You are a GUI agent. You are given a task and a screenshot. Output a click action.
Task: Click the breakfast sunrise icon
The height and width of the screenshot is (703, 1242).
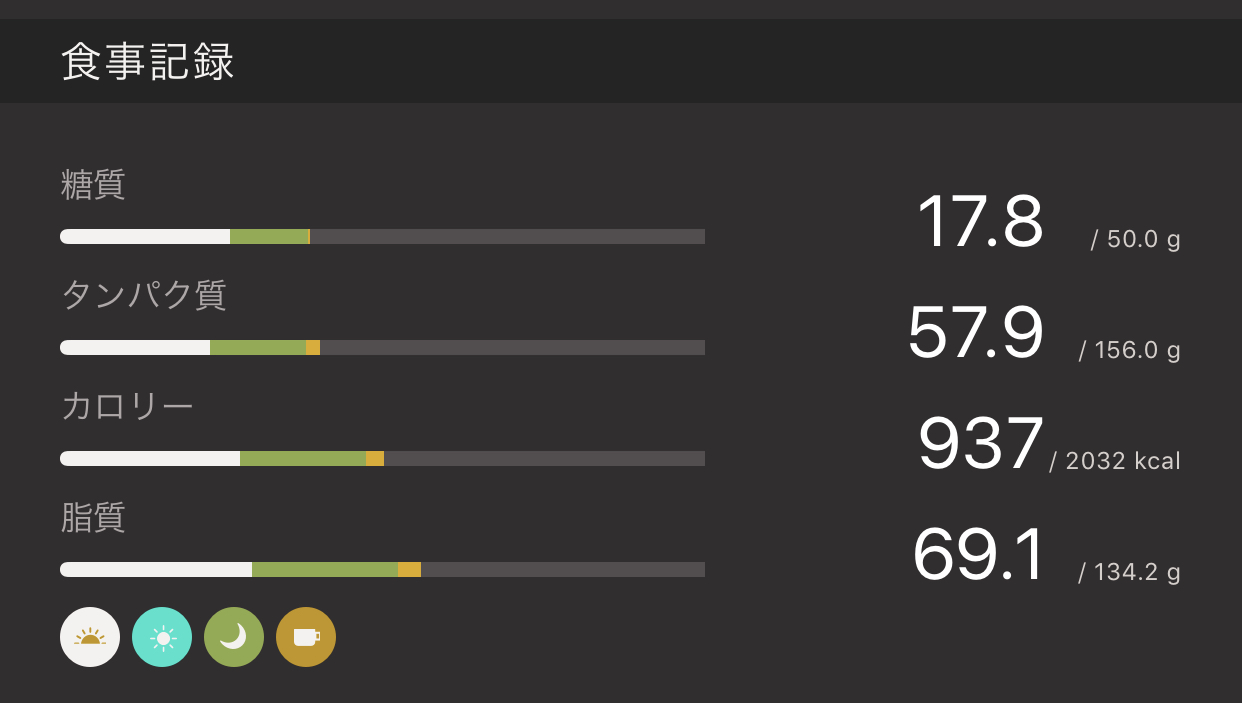pos(90,637)
